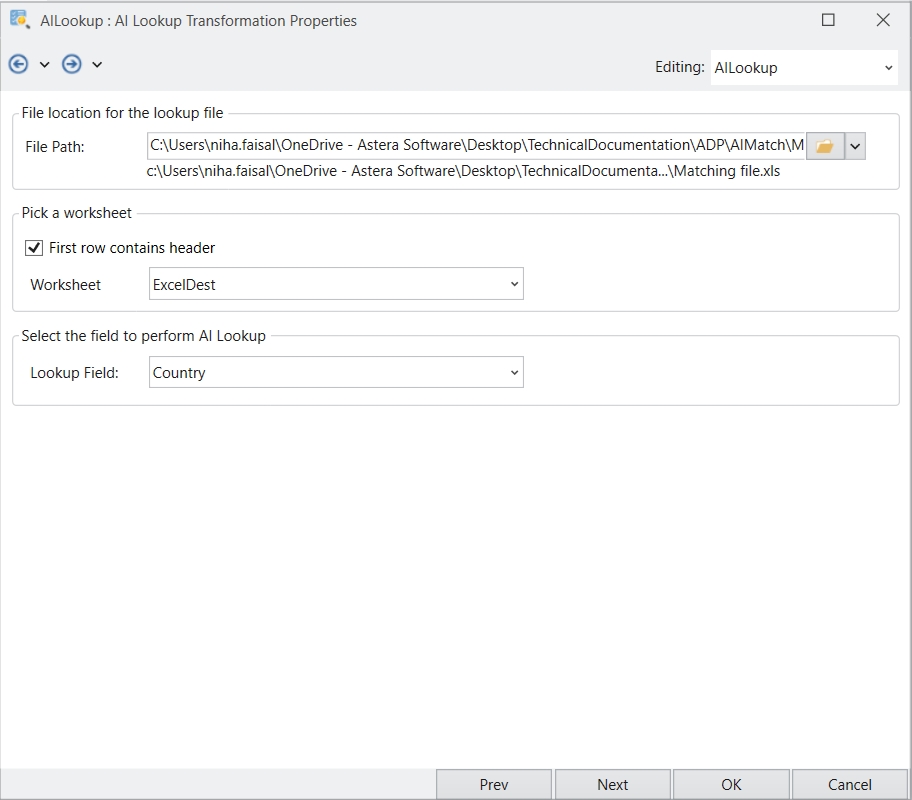Open the recent file paths dropdown arrow
This screenshot has height=800, width=912.
(855, 146)
